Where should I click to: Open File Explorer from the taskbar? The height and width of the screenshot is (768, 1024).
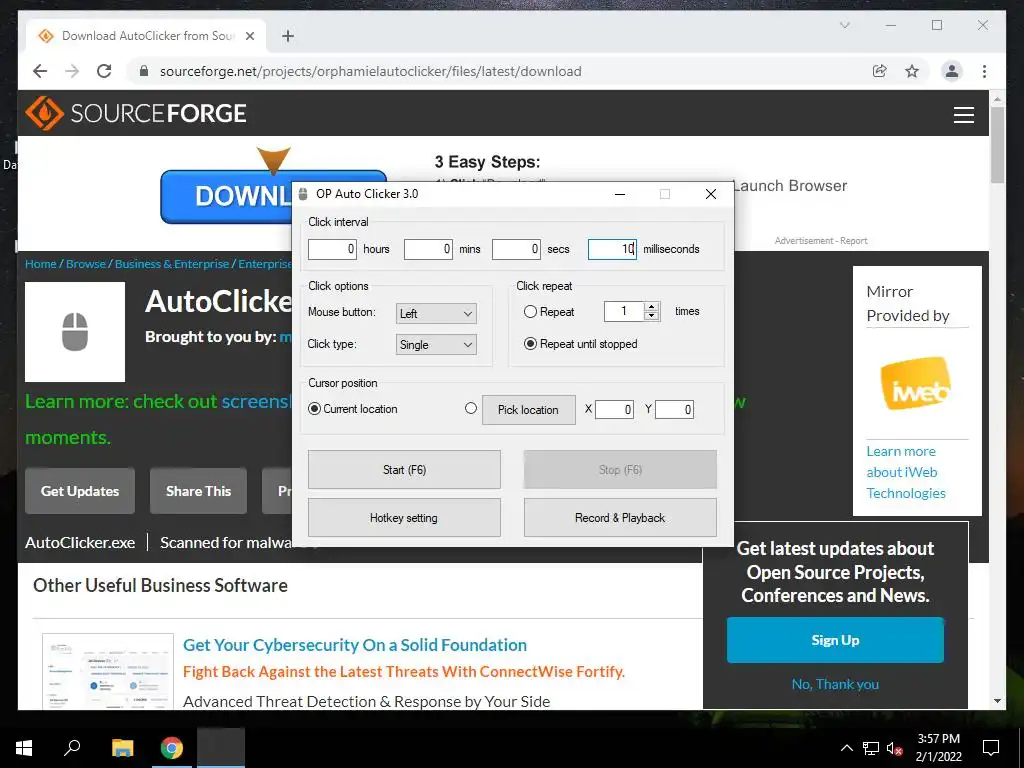[x=122, y=748]
